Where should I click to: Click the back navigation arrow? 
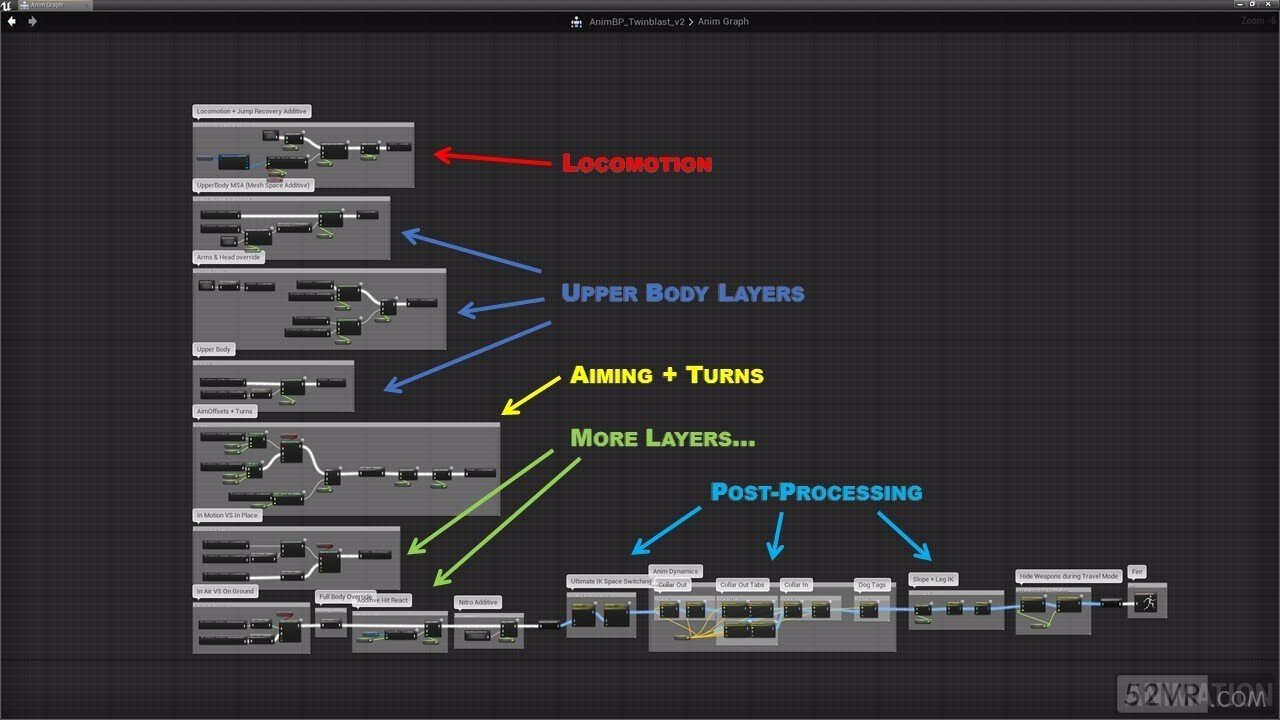click(12, 21)
